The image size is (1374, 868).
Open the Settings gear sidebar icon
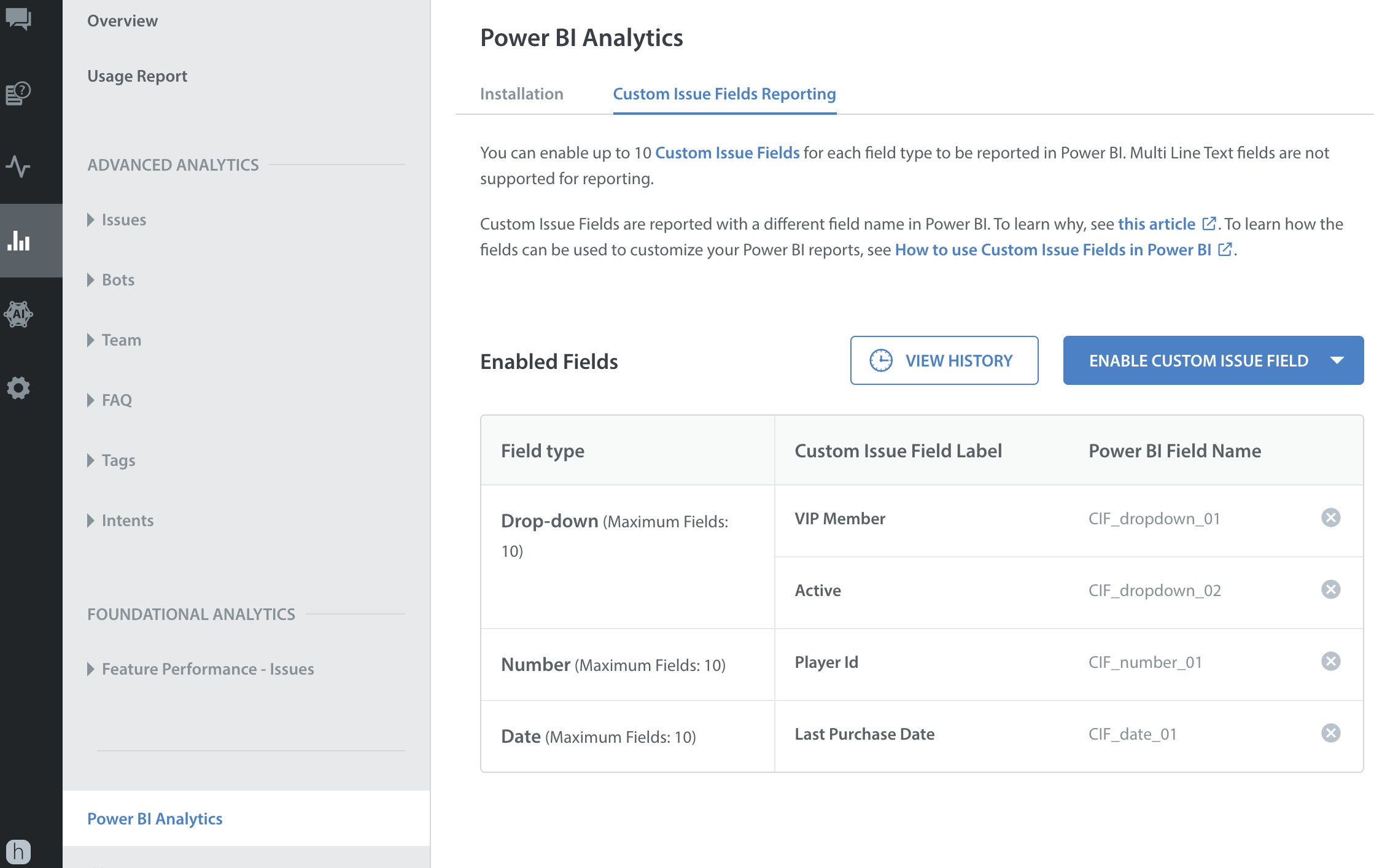(x=18, y=388)
